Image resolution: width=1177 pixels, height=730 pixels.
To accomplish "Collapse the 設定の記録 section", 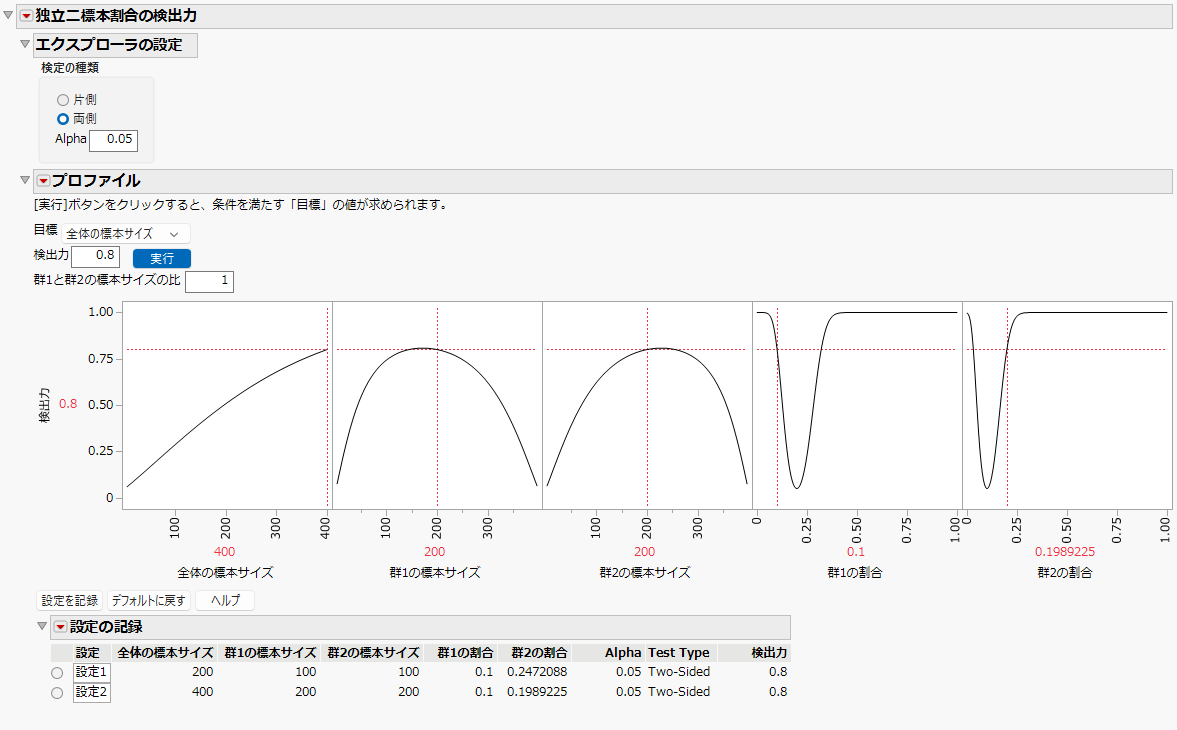I will click(x=42, y=626).
